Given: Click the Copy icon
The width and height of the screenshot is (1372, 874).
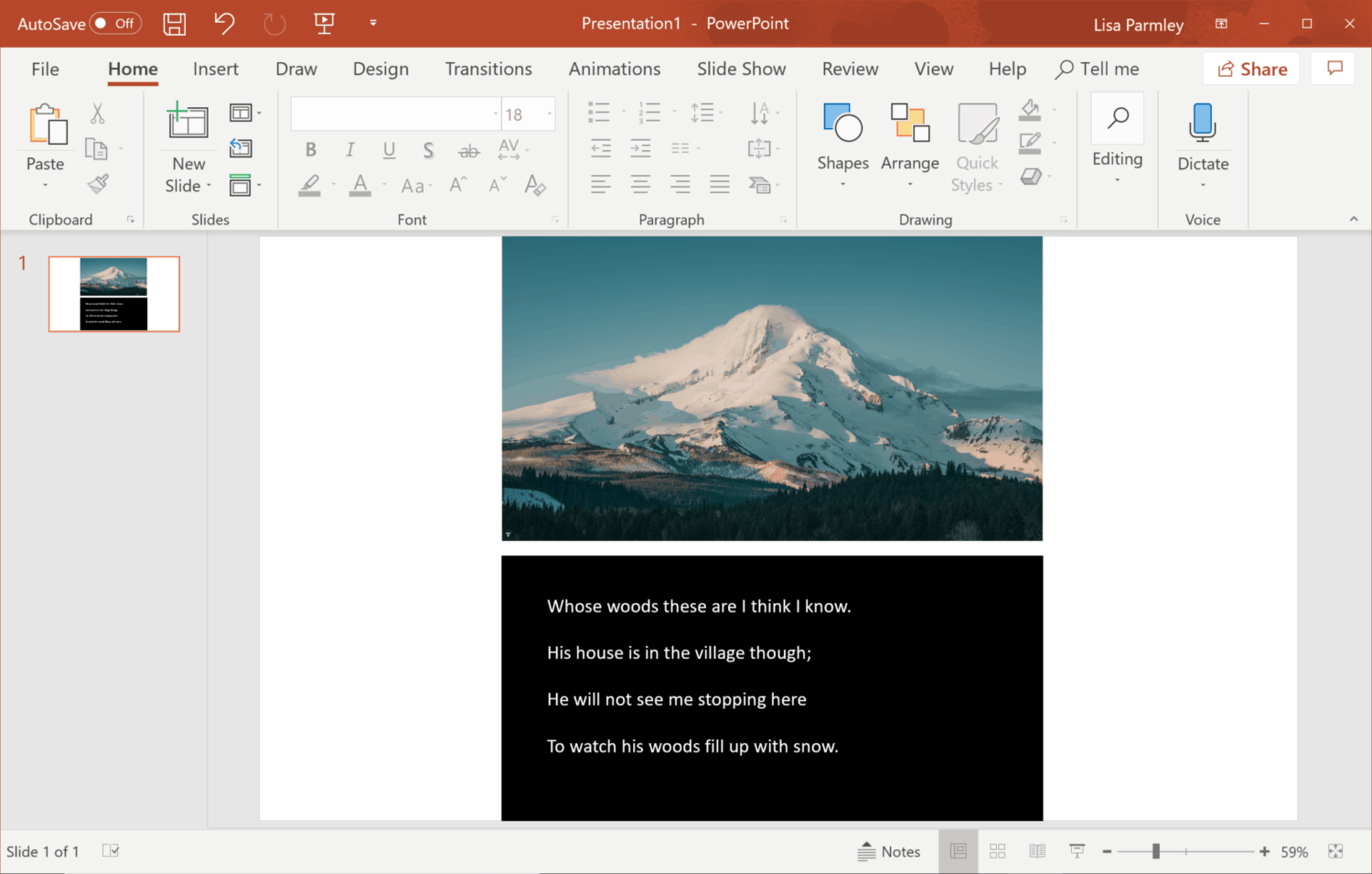Looking at the screenshot, I should coord(96,148).
